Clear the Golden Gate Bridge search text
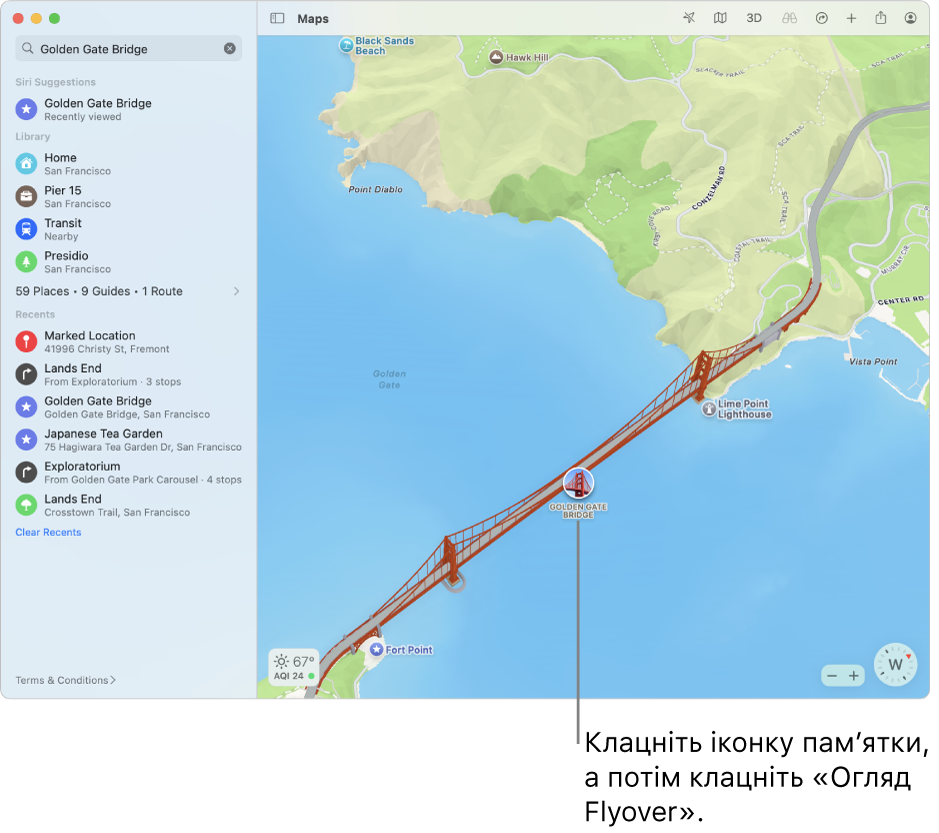The width and height of the screenshot is (939, 833). pyautogui.click(x=229, y=49)
